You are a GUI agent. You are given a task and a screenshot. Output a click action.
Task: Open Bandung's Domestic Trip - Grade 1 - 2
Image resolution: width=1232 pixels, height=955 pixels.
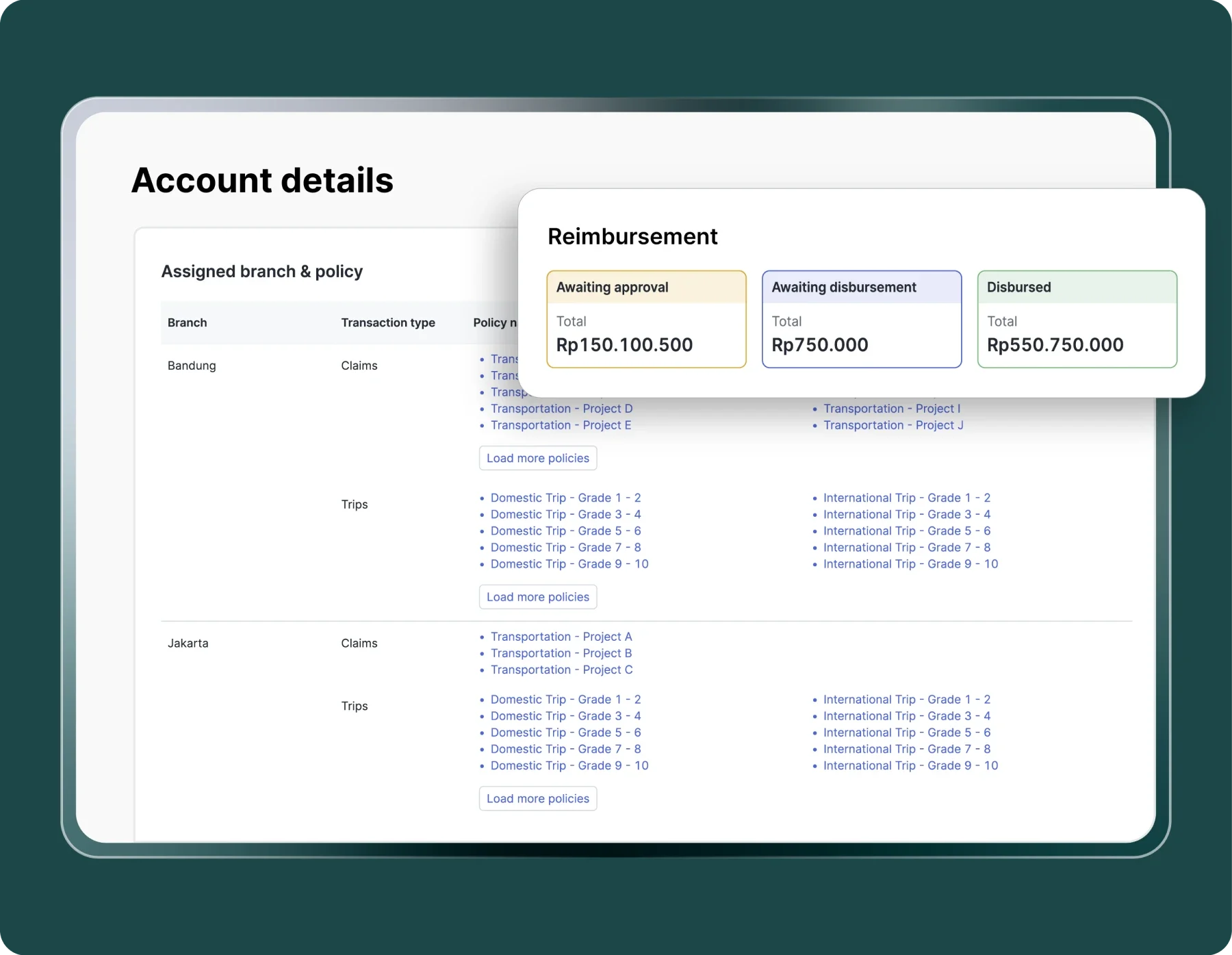(x=565, y=498)
